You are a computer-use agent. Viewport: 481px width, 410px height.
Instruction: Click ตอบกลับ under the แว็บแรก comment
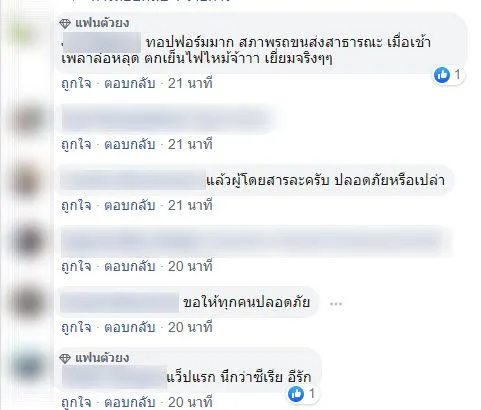(130, 402)
